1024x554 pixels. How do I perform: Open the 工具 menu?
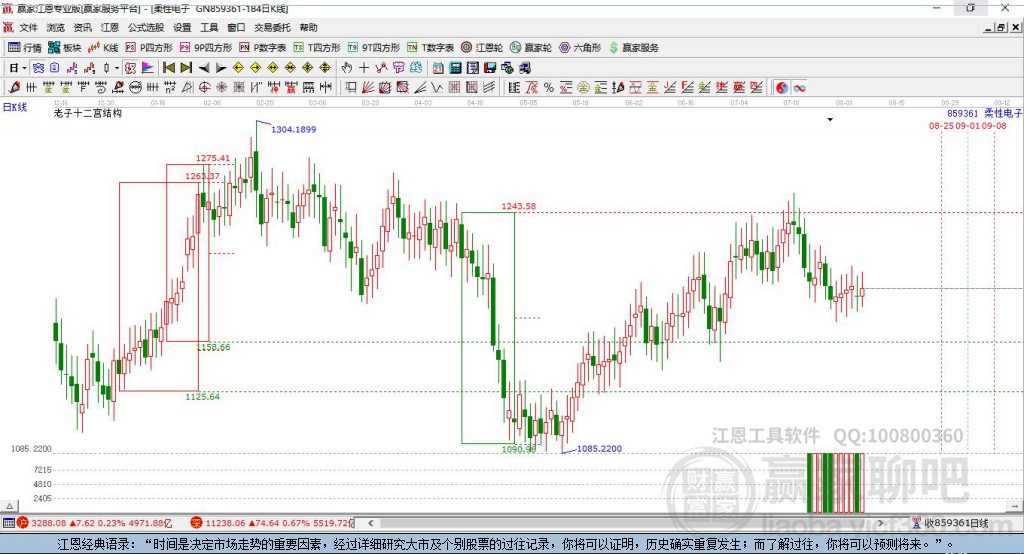point(209,27)
